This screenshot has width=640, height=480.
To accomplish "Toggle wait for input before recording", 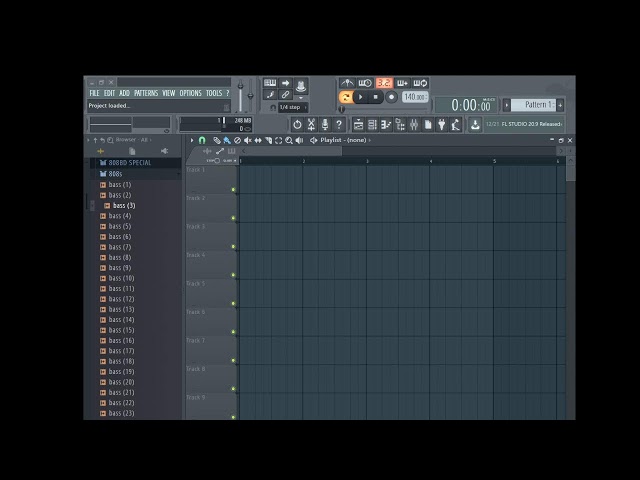I will [x=365, y=83].
